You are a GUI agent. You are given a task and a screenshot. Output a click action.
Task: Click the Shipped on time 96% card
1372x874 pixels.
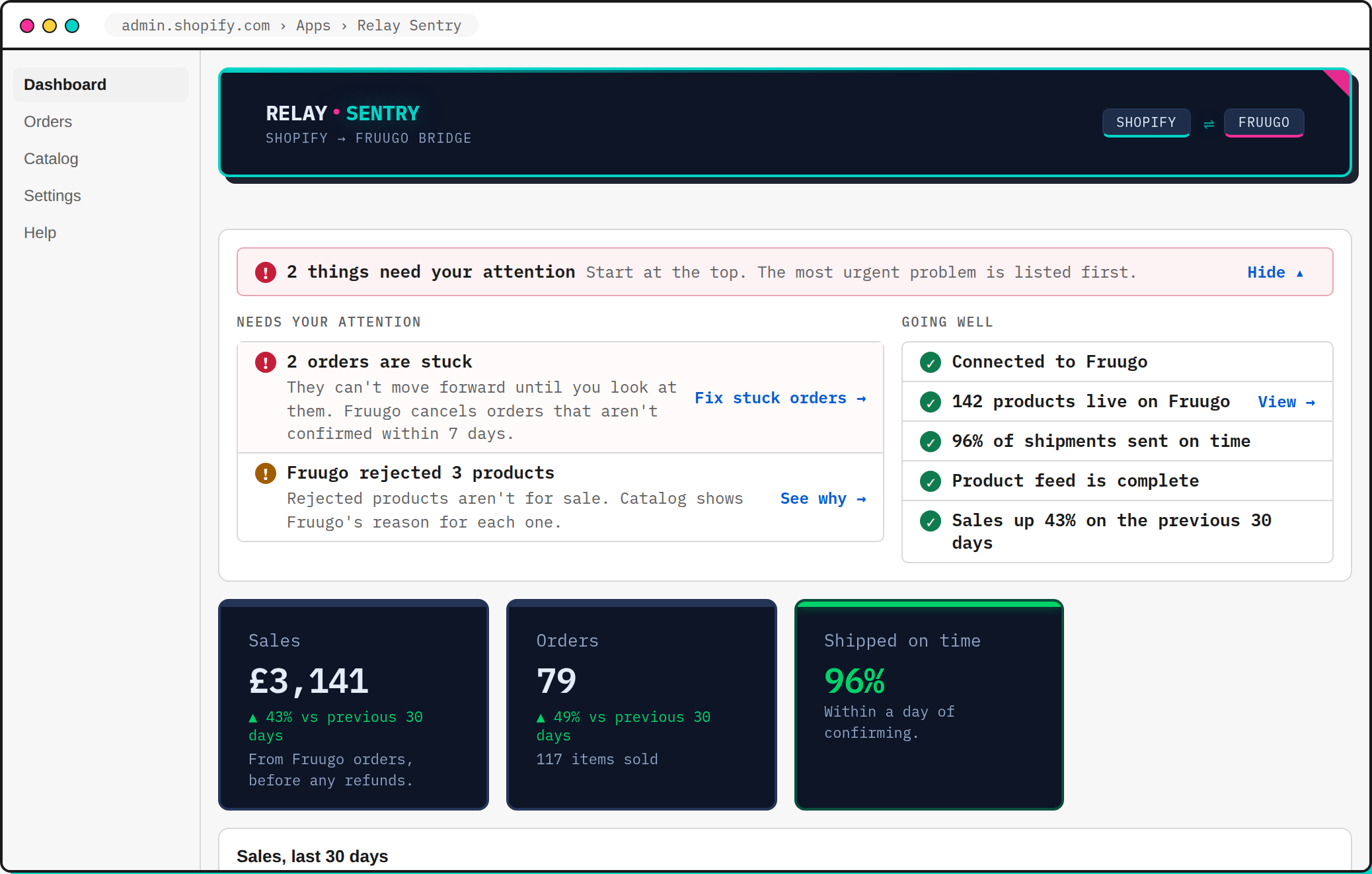click(929, 705)
